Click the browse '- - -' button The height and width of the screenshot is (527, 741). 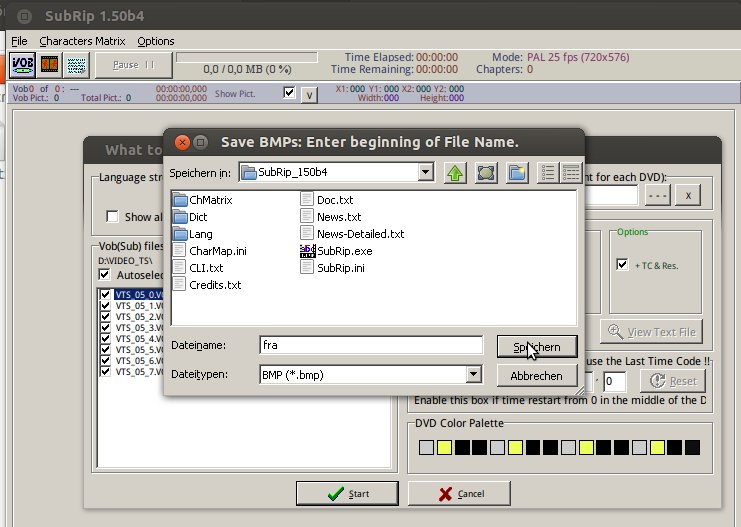coord(658,195)
